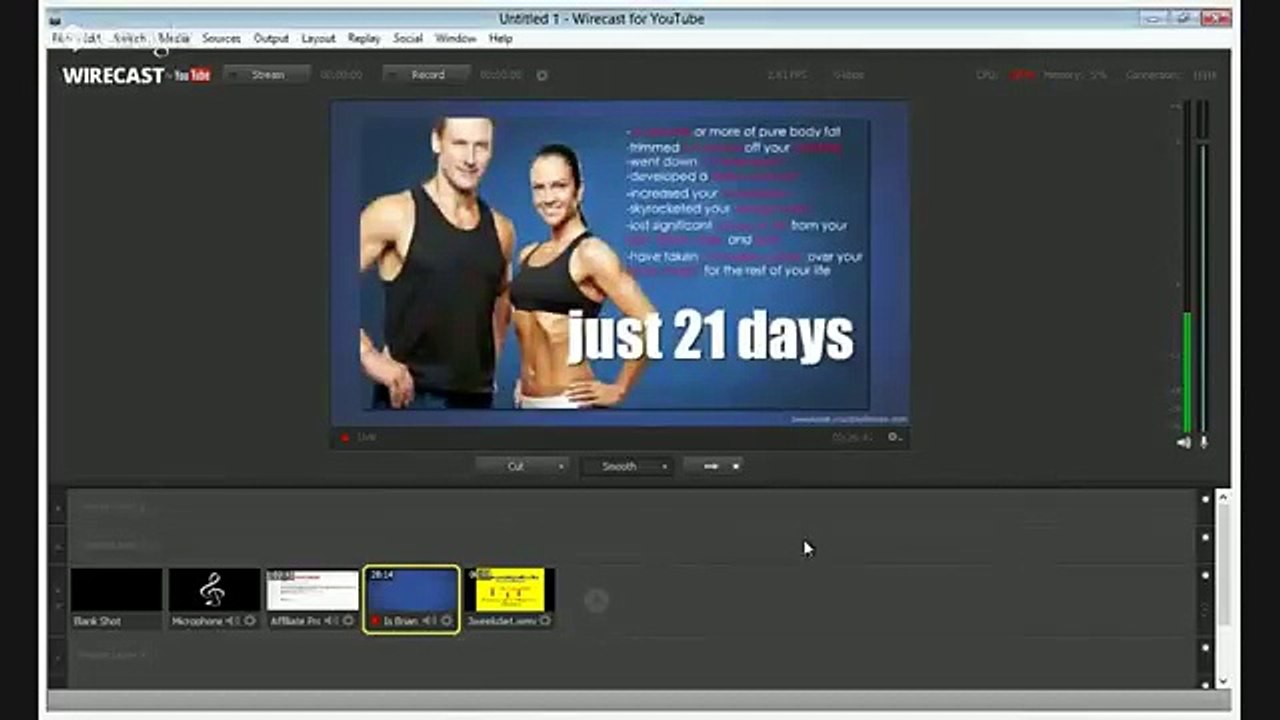The height and width of the screenshot is (720, 1280).
Task: Select the Cut transition button
Action: coord(515,466)
